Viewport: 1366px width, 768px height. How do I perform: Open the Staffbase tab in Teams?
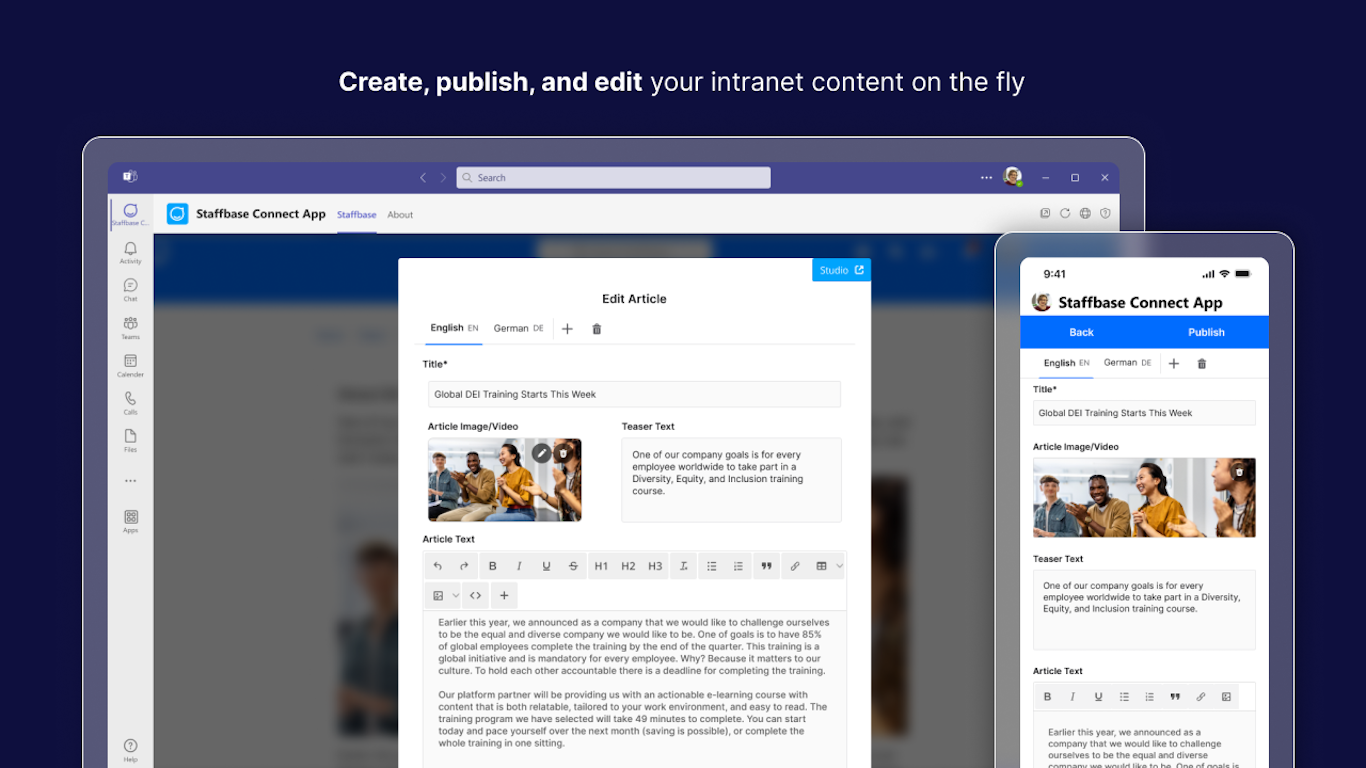357,215
